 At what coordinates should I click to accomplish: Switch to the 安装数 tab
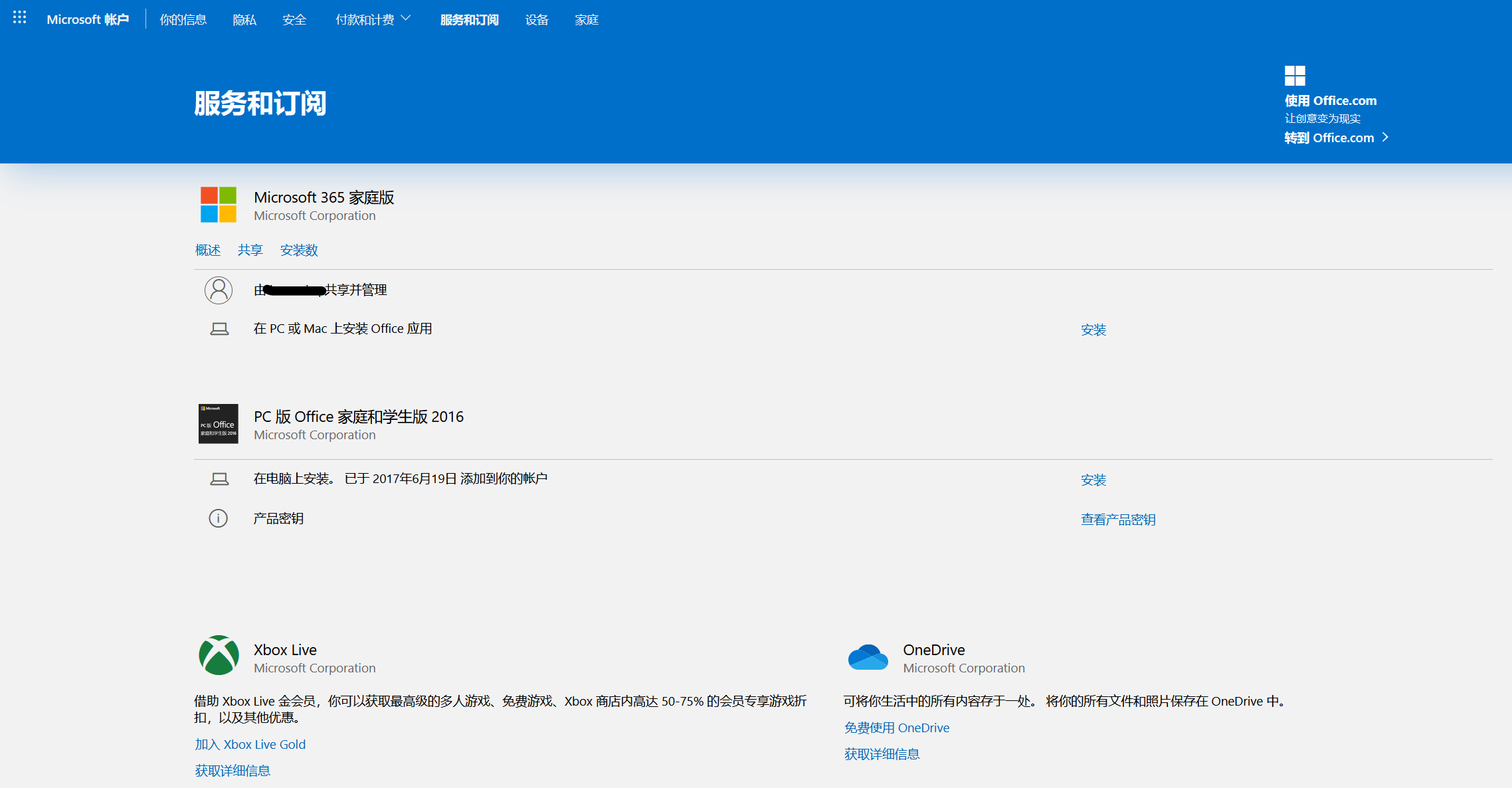coord(299,250)
